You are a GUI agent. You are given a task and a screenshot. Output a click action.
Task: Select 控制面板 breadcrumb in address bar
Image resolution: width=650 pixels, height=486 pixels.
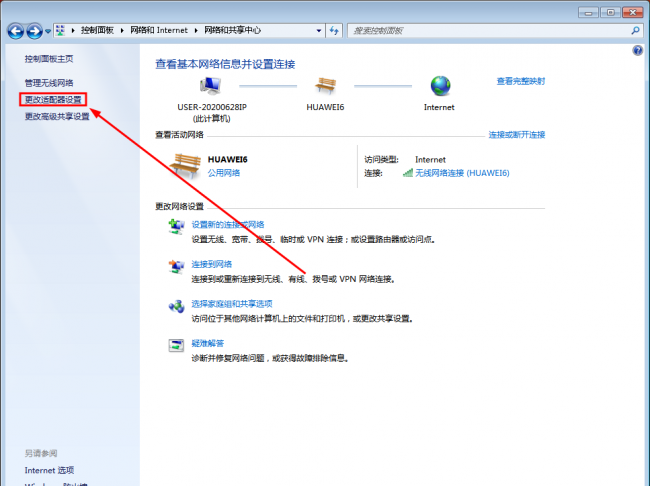coord(97,30)
